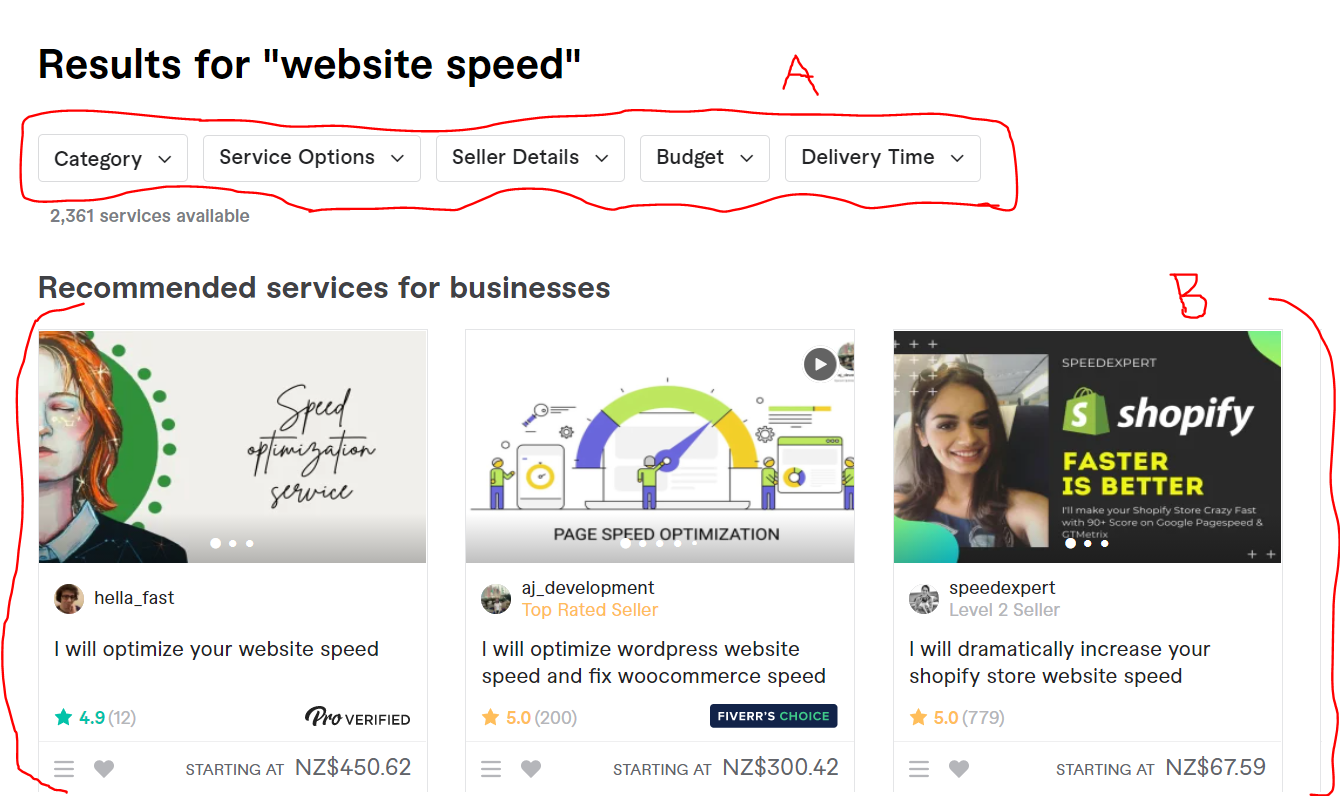Image resolution: width=1340 pixels, height=796 pixels.
Task: Play the aj_development gig video
Action: pos(820,364)
